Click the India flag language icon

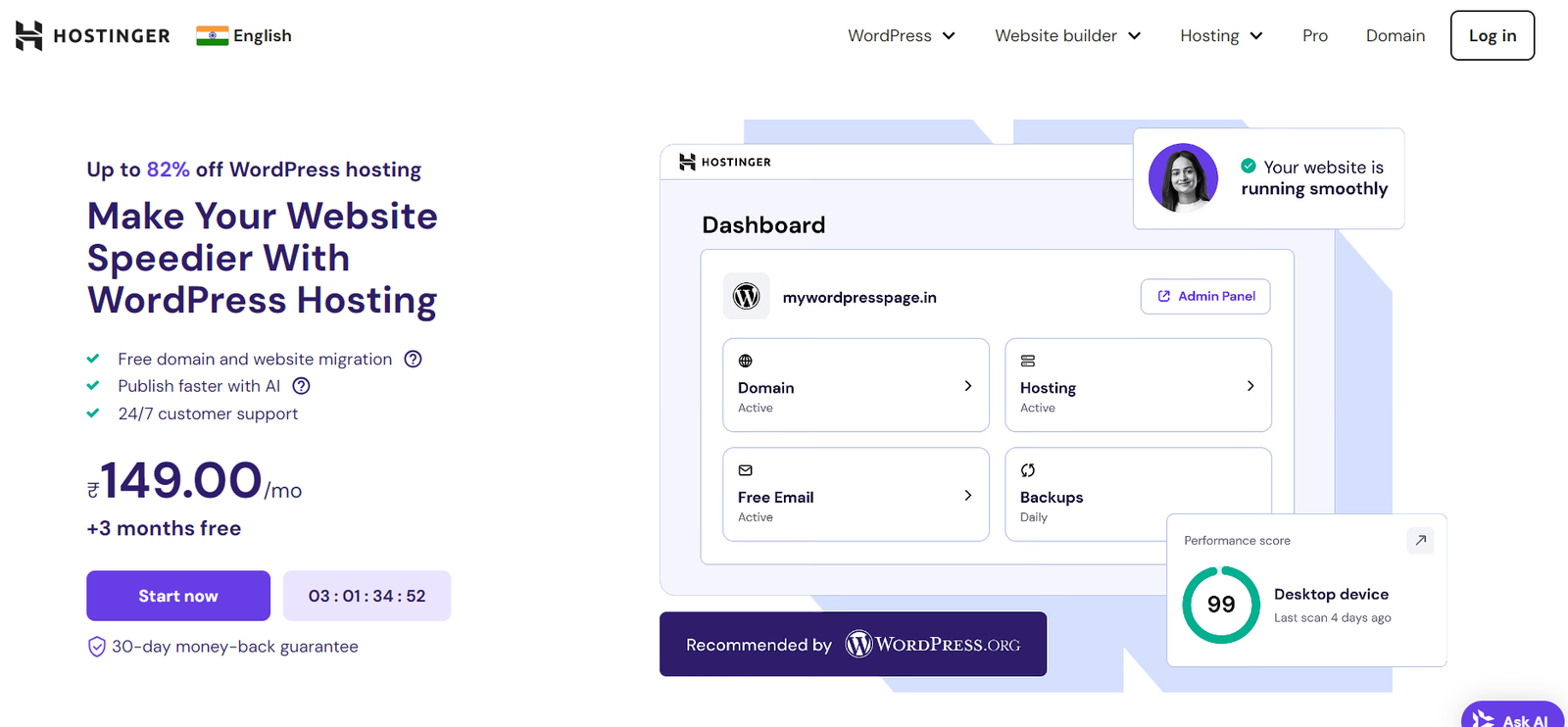pos(212,36)
